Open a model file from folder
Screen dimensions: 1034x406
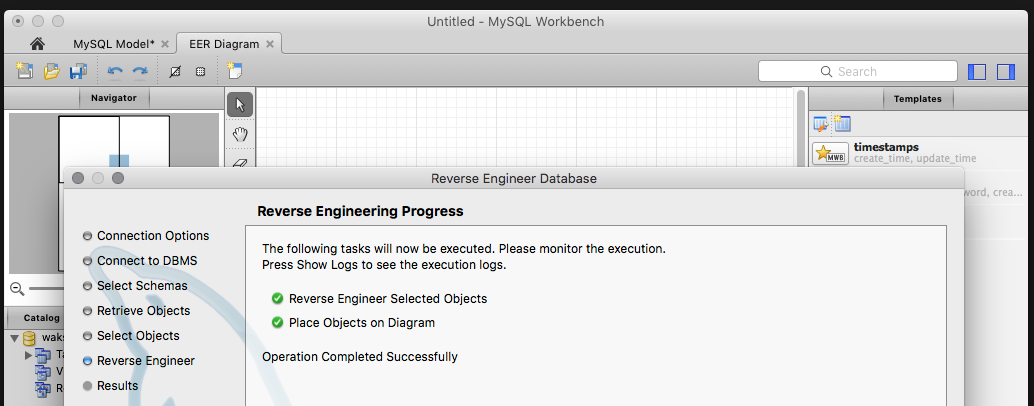pyautogui.click(x=51, y=71)
